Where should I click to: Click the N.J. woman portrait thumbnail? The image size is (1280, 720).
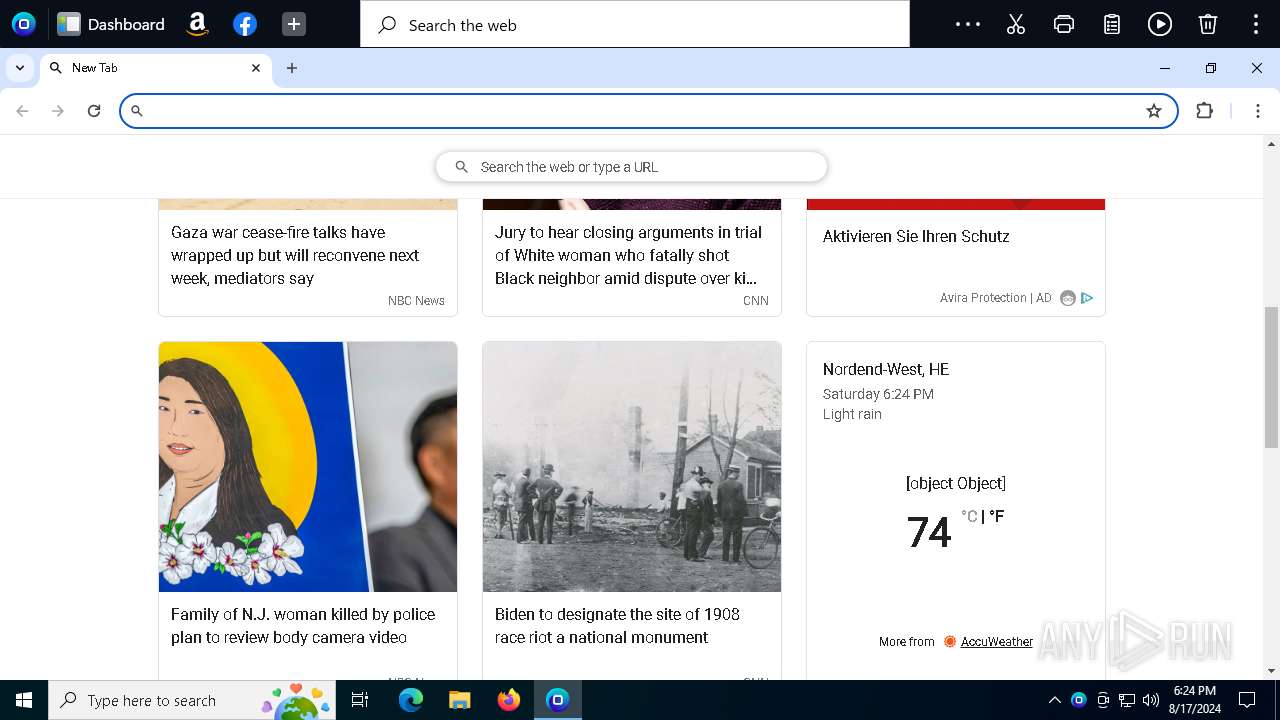[x=308, y=467]
